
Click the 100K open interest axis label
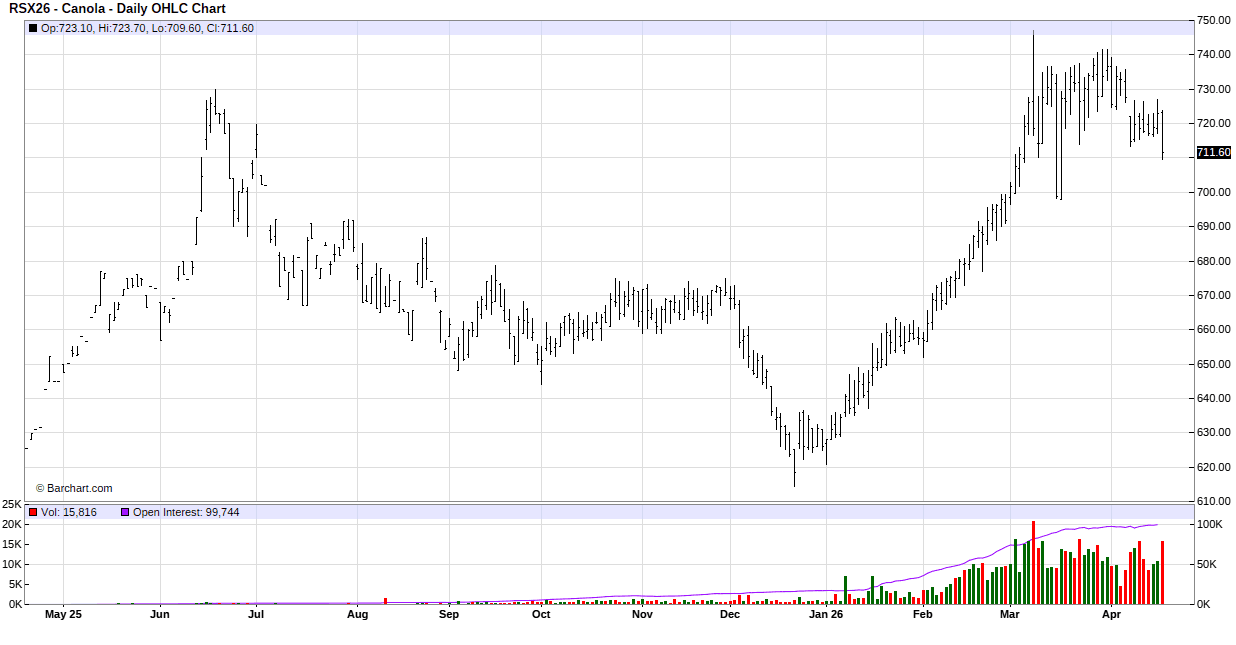click(x=1209, y=524)
